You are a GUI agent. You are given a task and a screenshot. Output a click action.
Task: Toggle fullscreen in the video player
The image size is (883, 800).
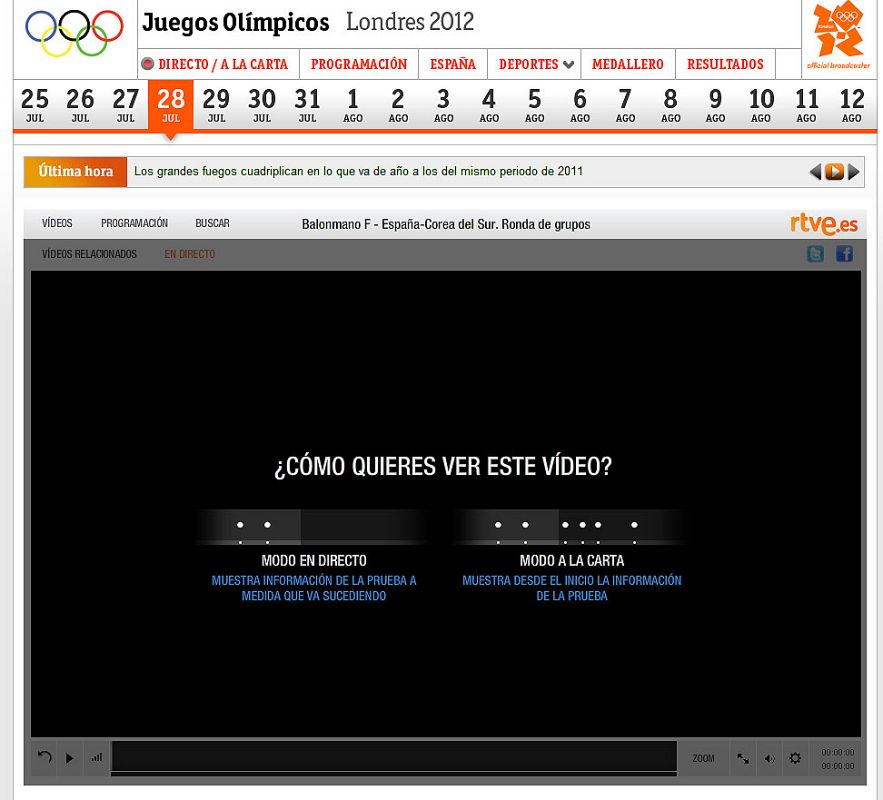[x=743, y=758]
